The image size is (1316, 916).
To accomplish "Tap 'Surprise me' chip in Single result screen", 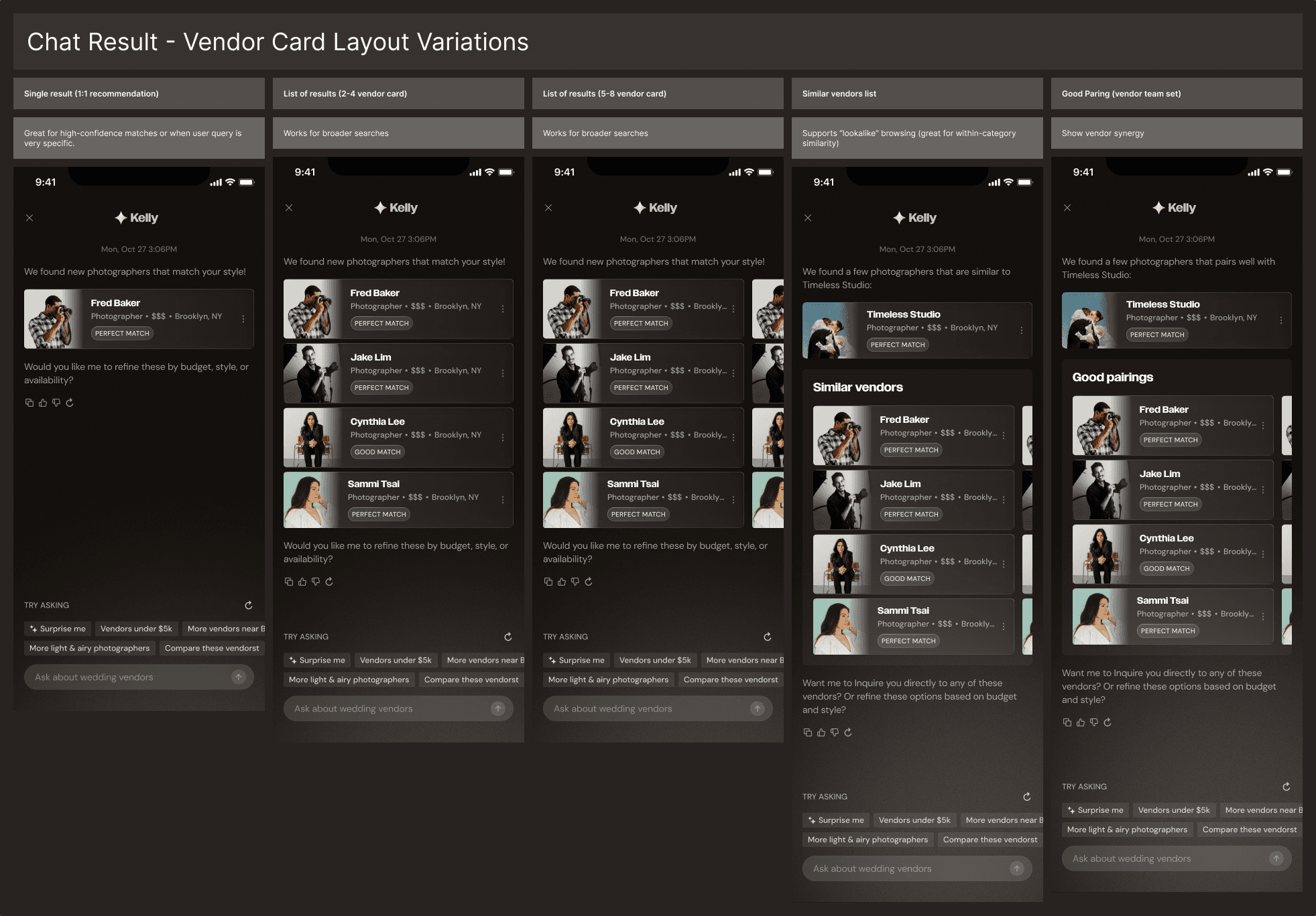I will (x=57, y=629).
